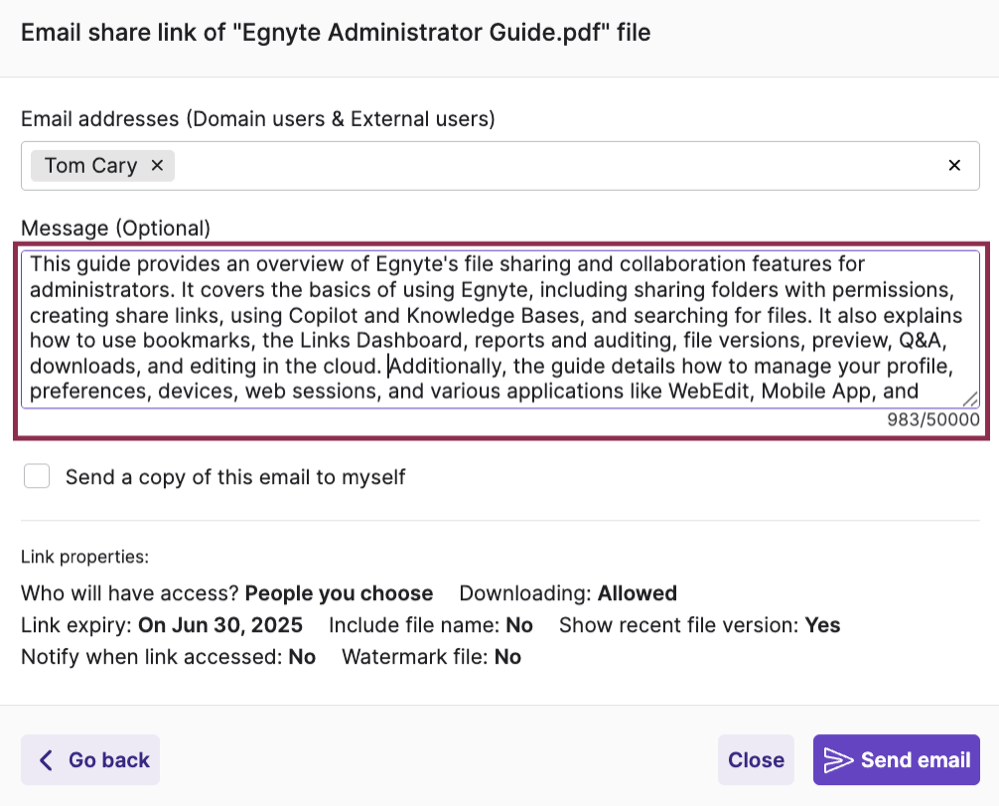Screen dimensions: 999x806
Task: Click the Downloading 'Allowed' property
Action: (637, 593)
